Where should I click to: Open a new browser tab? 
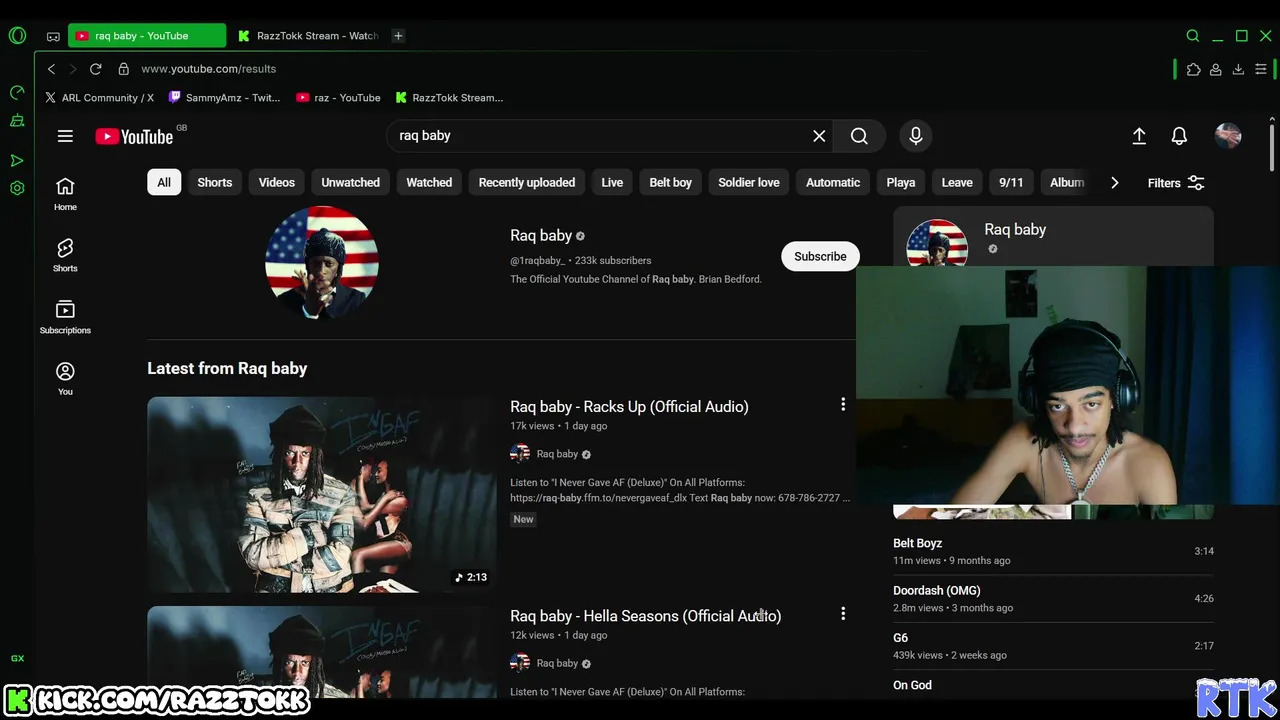[x=398, y=36]
